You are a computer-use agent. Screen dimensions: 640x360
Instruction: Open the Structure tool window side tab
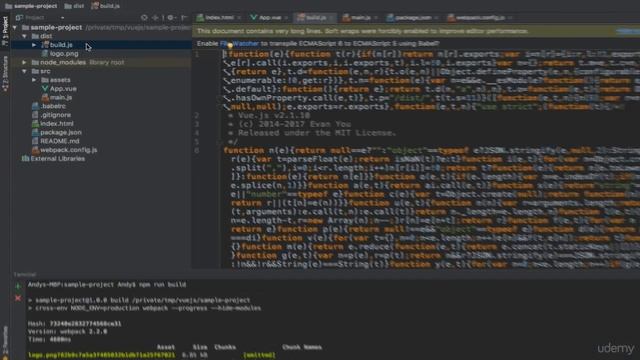(x=5, y=73)
